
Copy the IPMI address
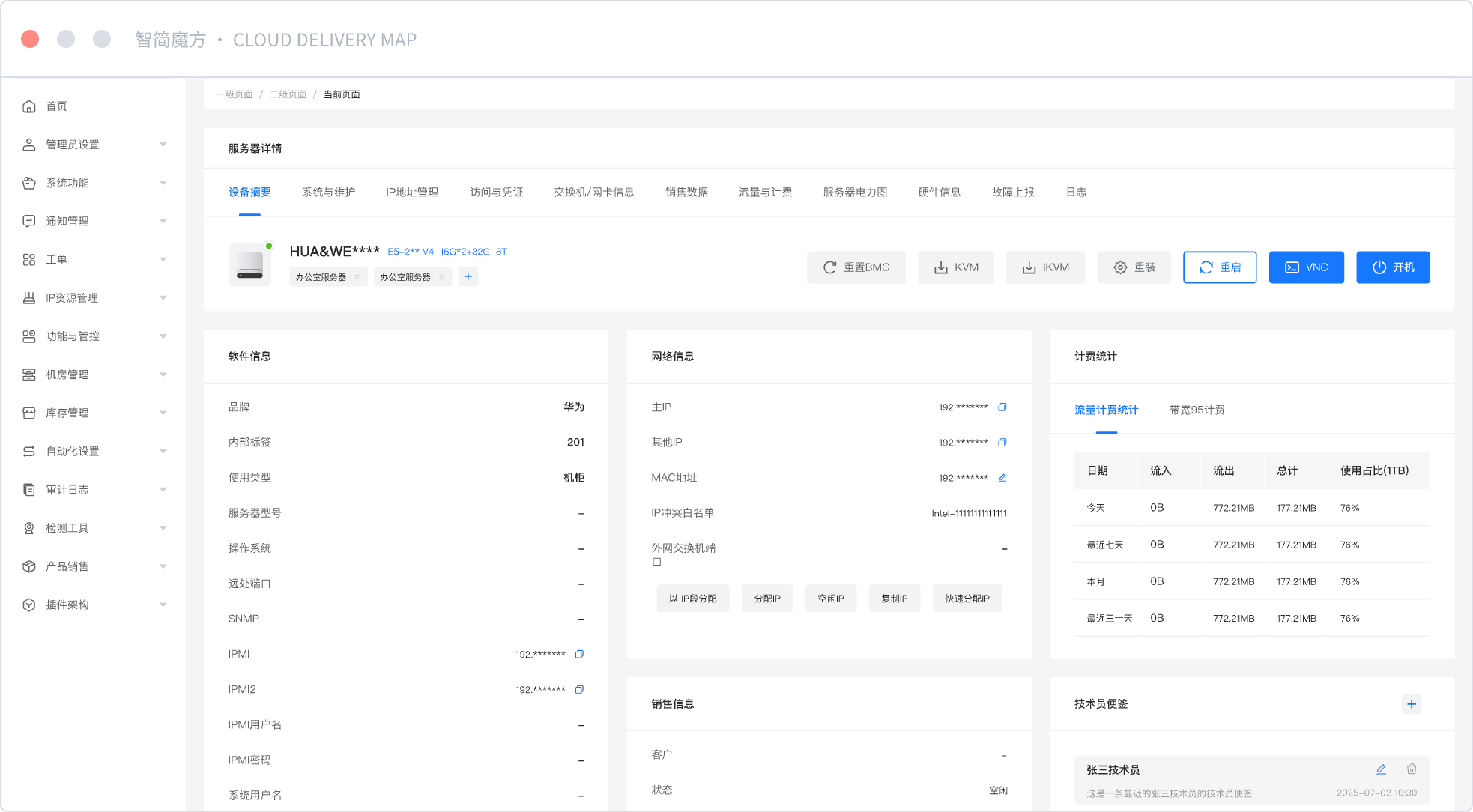579,655
